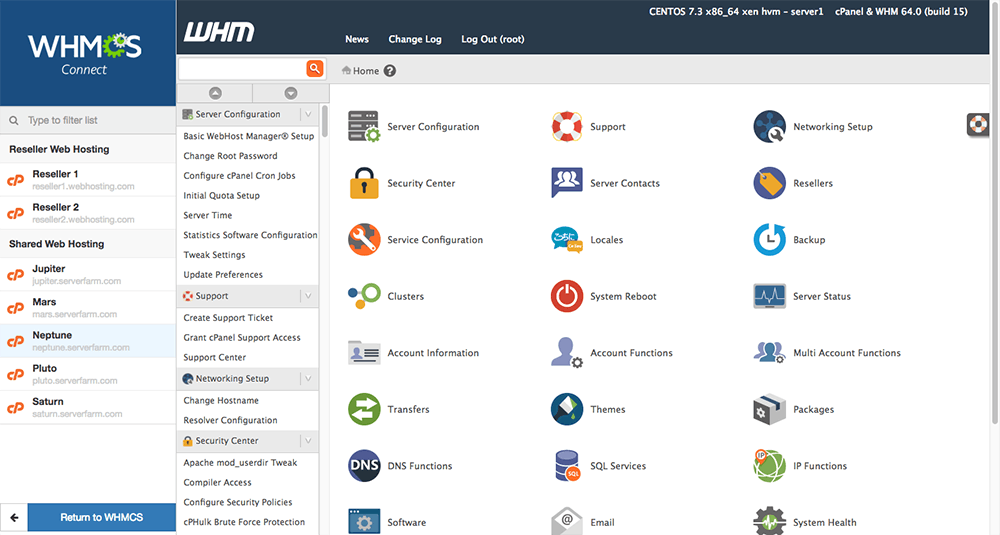Click the sidebar collapse-all up arrow
Viewport: 1000px width, 535px height.
click(215, 93)
